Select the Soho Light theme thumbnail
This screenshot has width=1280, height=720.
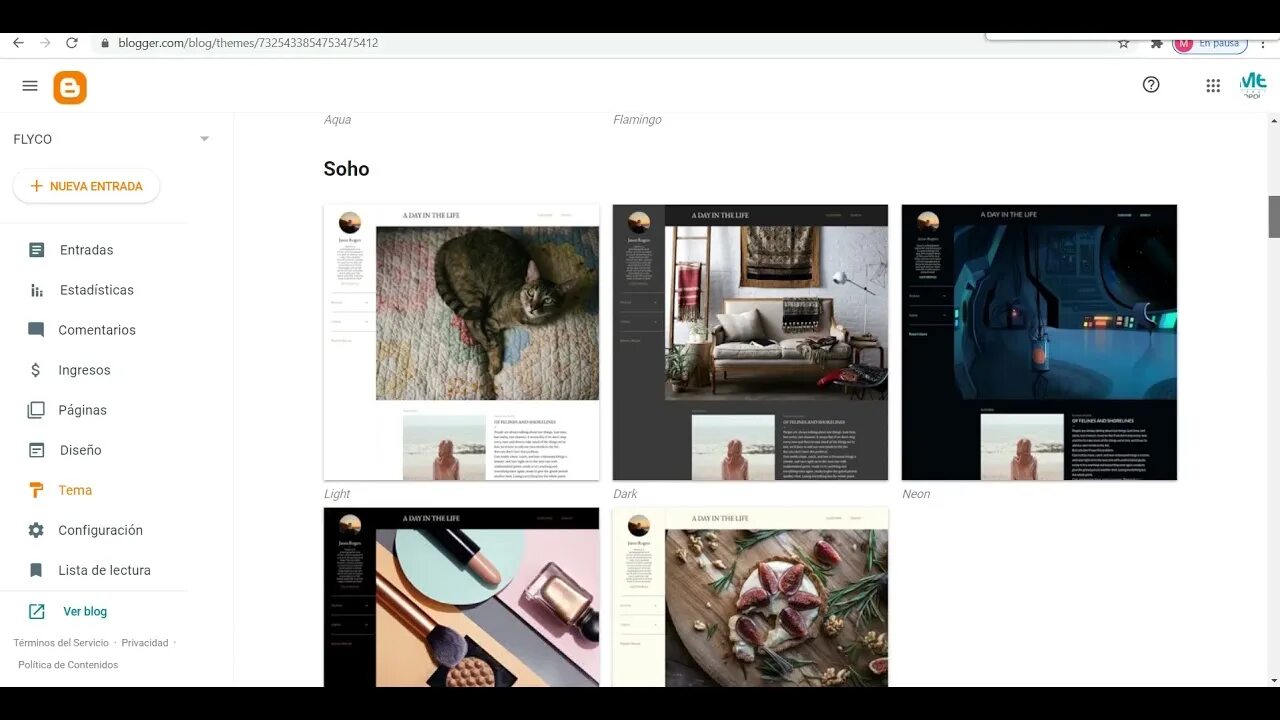click(461, 342)
